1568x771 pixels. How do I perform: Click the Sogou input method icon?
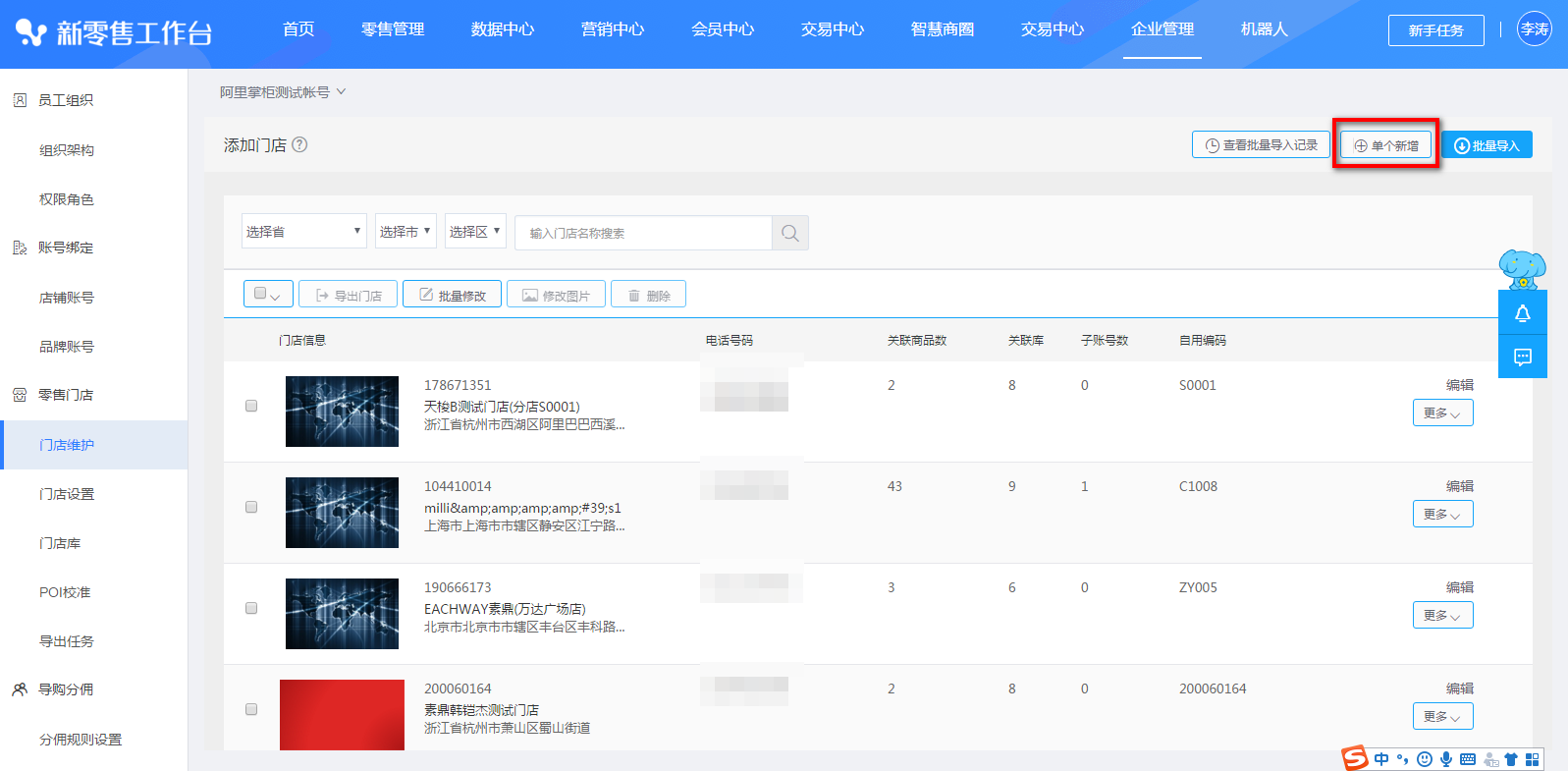pyautogui.click(x=1355, y=758)
